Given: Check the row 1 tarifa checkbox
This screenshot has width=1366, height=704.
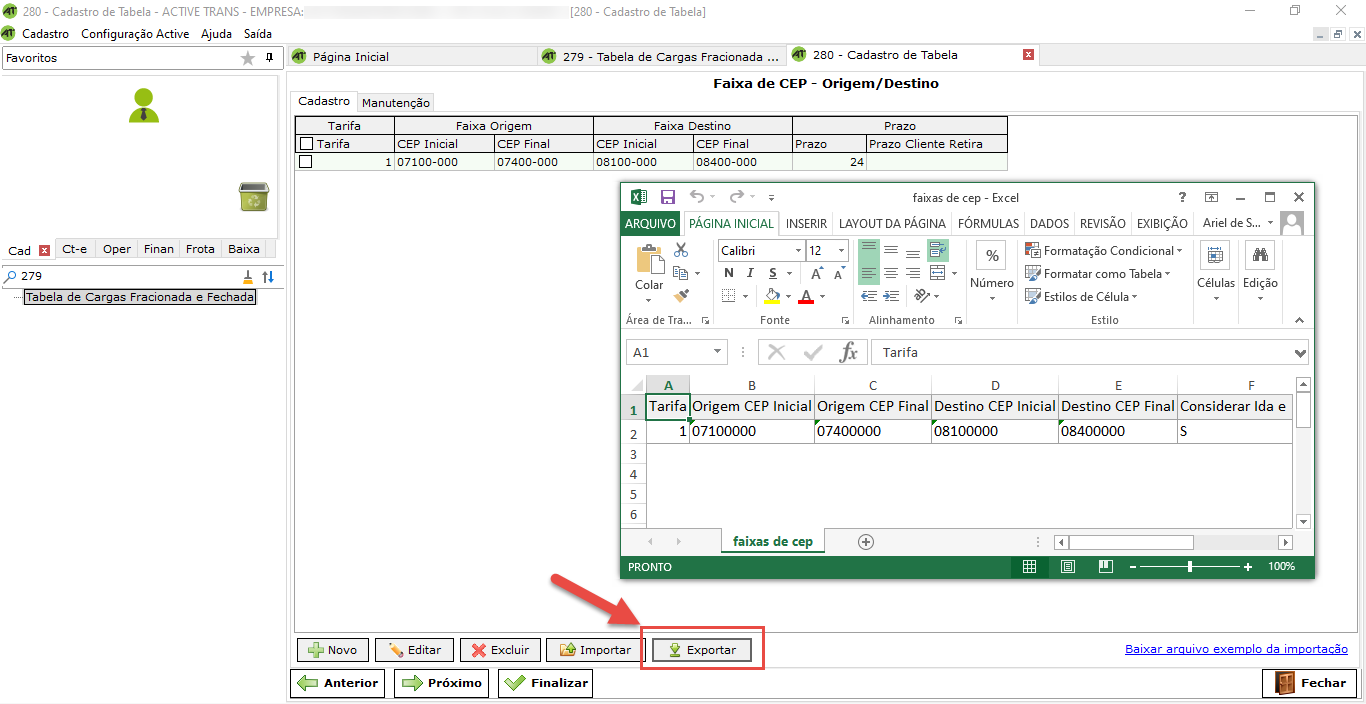Looking at the screenshot, I should pos(306,161).
